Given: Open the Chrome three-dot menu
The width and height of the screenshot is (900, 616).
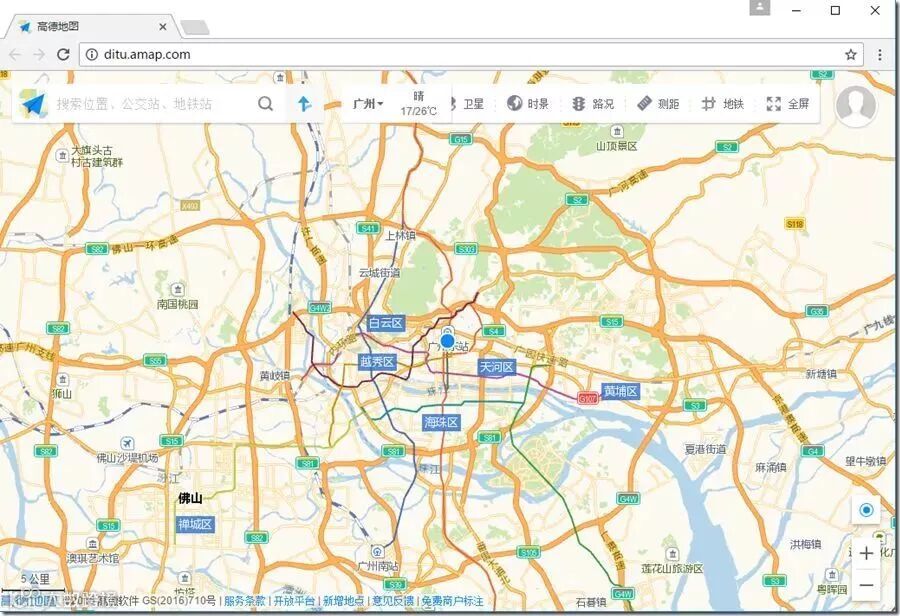Looking at the screenshot, I should 879,55.
